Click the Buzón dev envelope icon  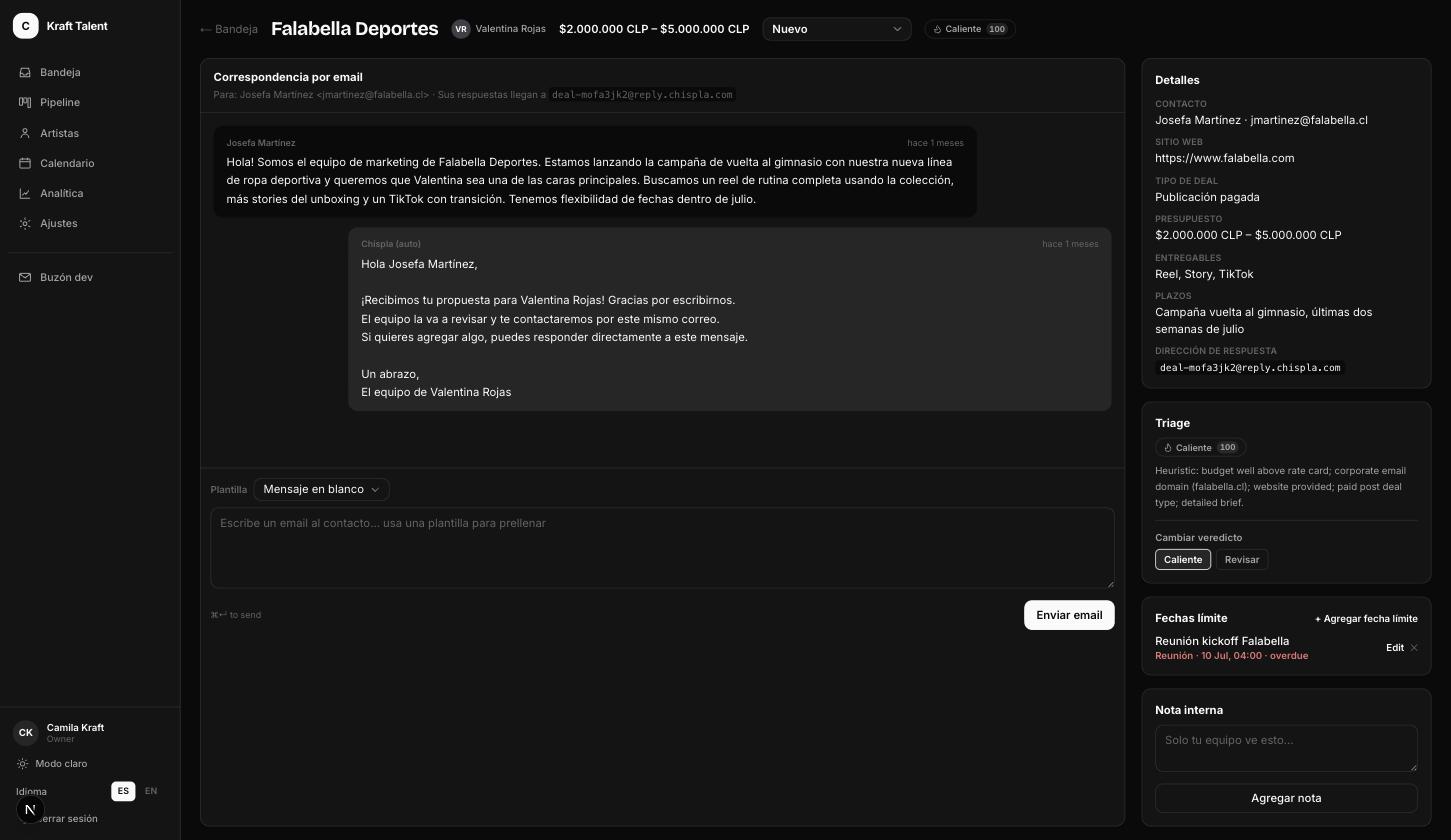25,277
